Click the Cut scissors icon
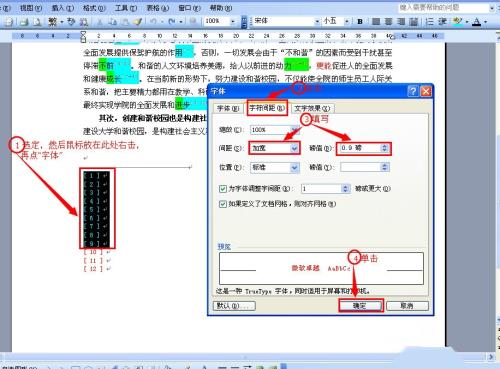This screenshot has height=369, width=500. [x=100, y=22]
